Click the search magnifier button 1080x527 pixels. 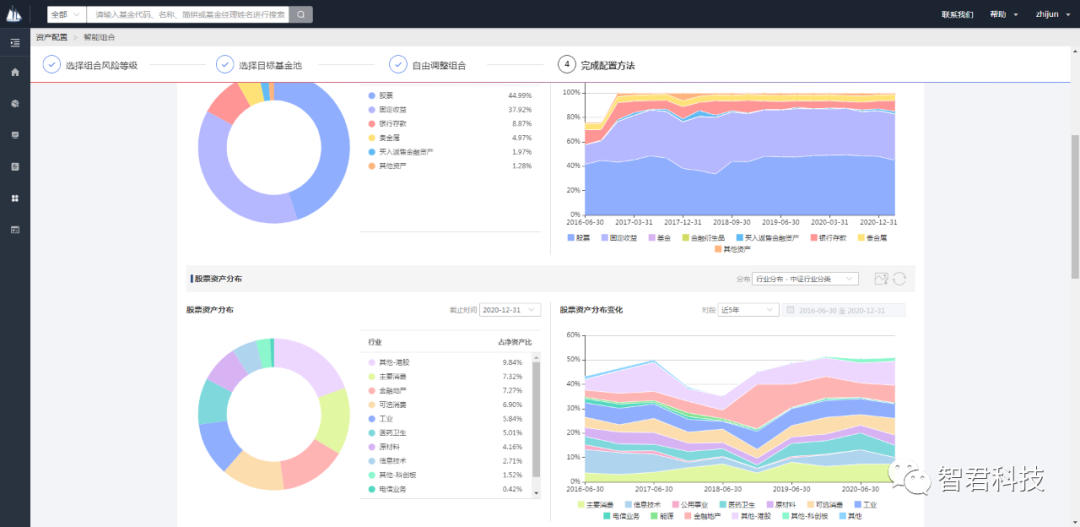pos(300,14)
